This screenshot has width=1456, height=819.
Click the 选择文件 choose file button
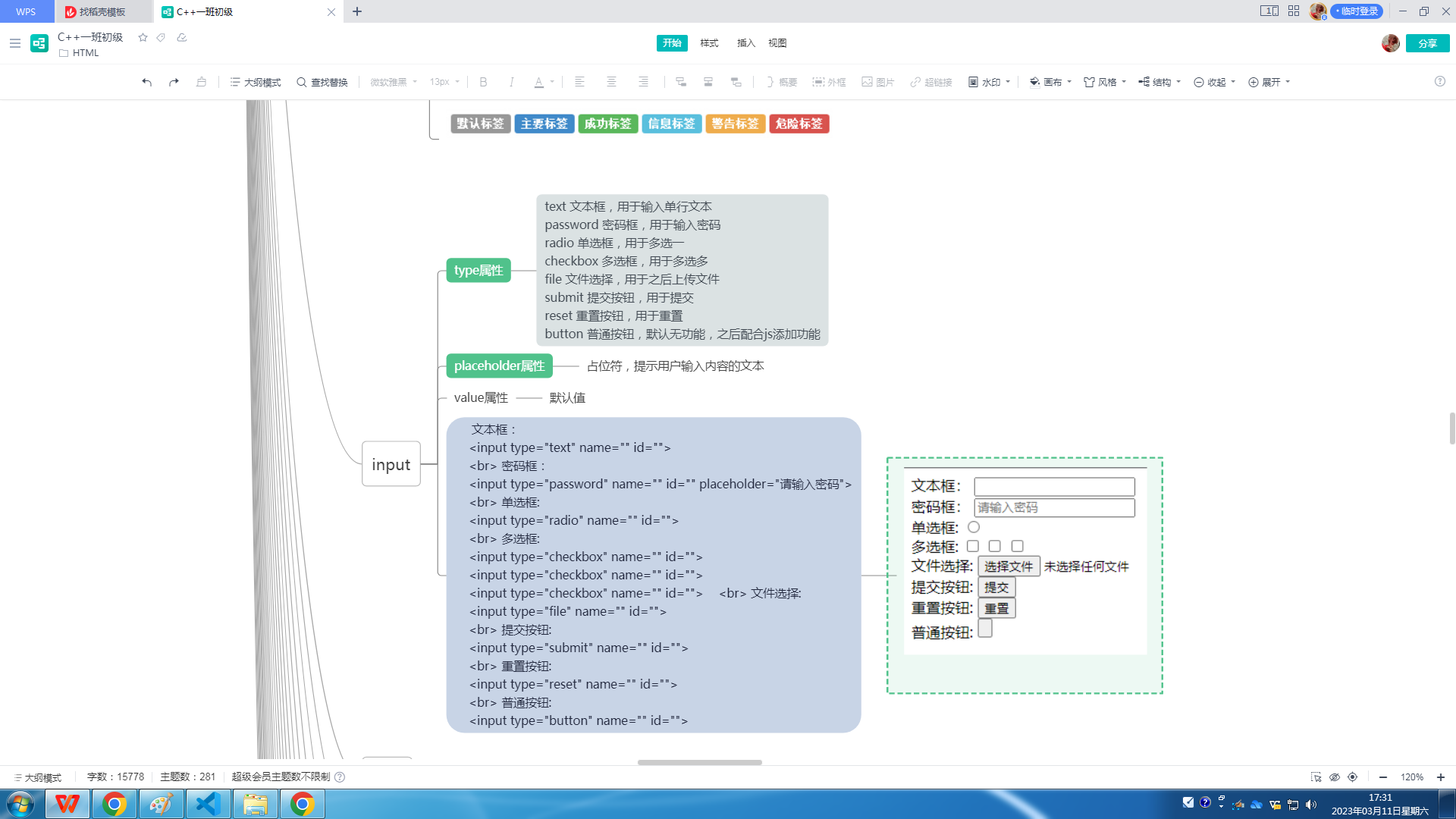[1008, 566]
